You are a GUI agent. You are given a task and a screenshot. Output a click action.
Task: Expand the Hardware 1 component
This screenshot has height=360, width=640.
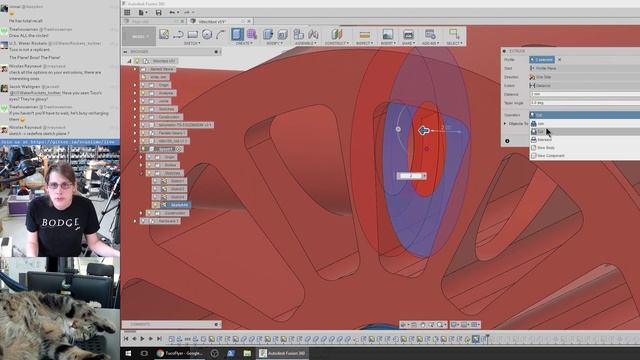pyautogui.click(x=135, y=221)
